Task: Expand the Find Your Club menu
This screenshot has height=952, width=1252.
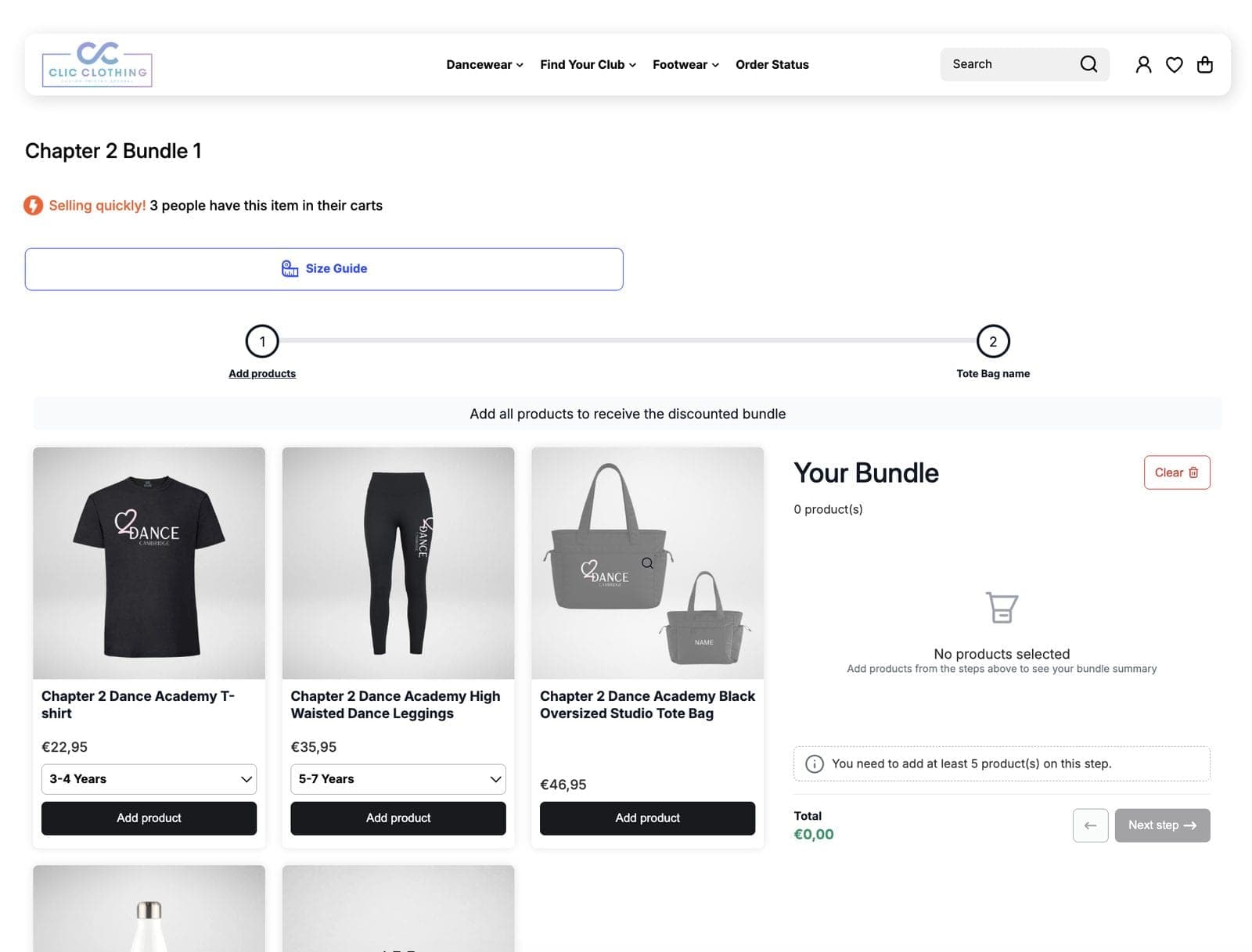Action: click(588, 65)
